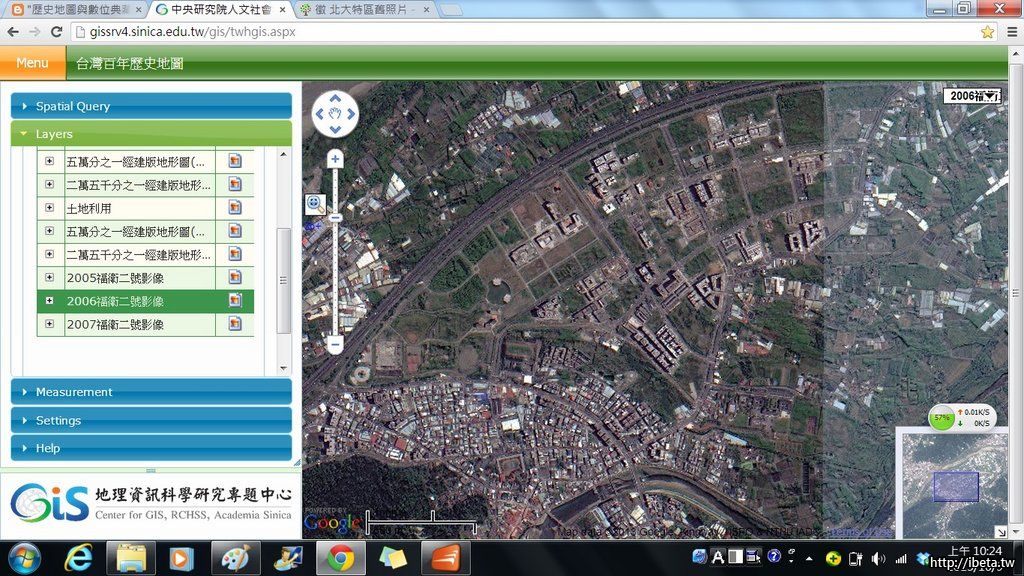Click the zoom in plus button on map
The image size is (1024, 576).
click(x=335, y=159)
